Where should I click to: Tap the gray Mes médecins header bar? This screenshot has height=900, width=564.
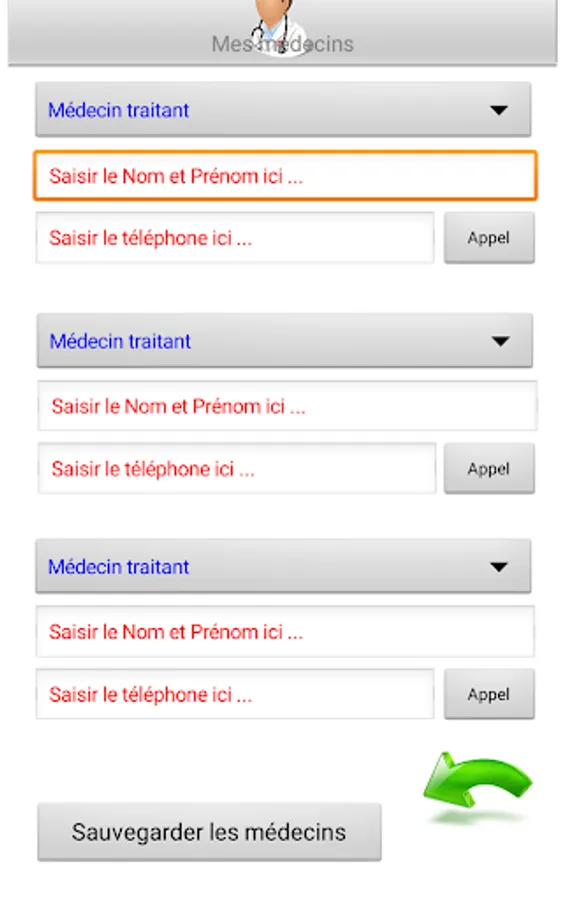click(x=282, y=32)
